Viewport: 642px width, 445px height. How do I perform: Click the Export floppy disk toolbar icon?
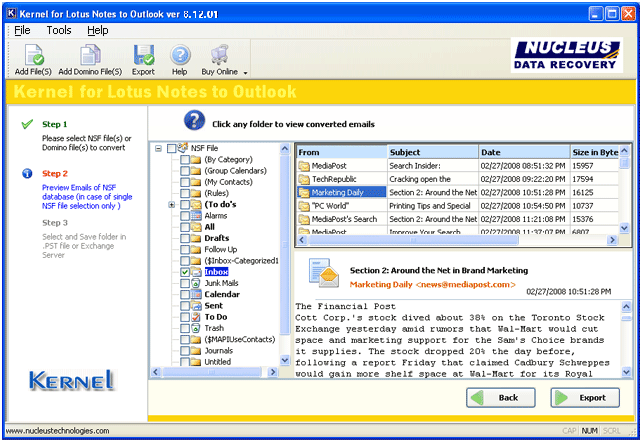click(x=144, y=55)
